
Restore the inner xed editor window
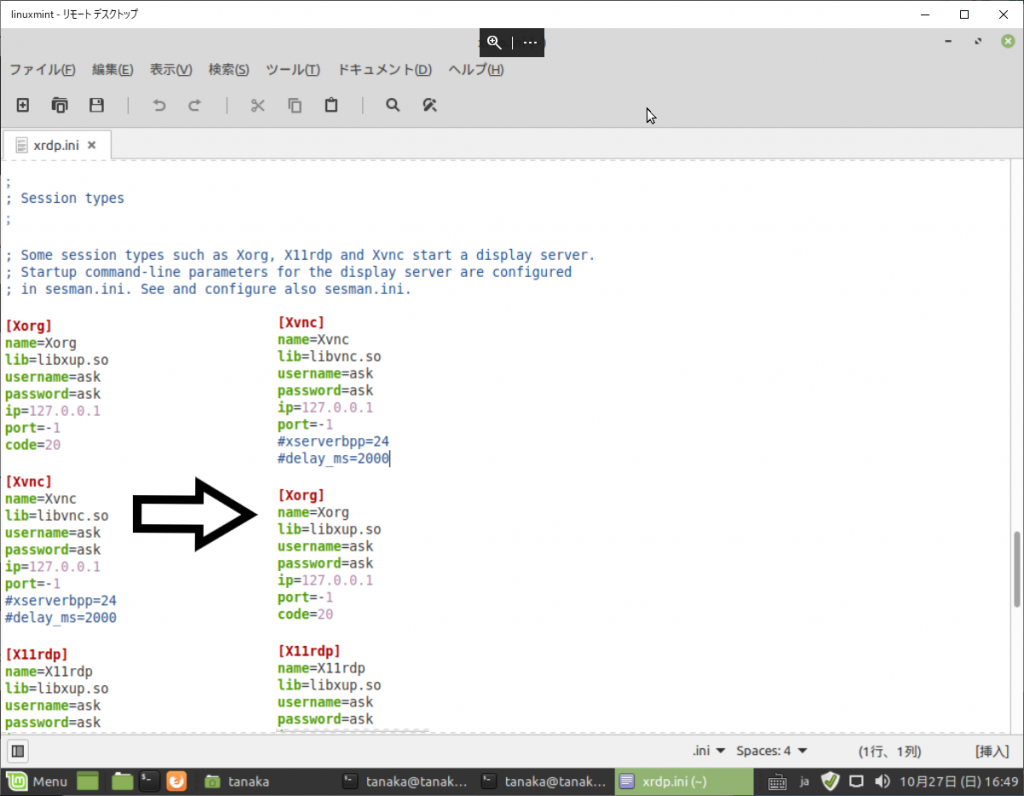(978, 41)
